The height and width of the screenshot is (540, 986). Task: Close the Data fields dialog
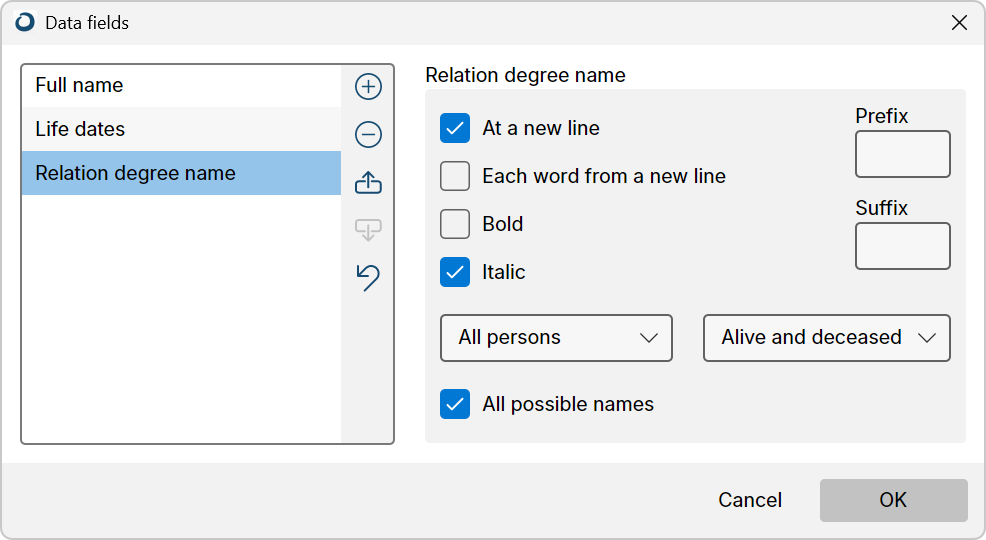click(960, 23)
